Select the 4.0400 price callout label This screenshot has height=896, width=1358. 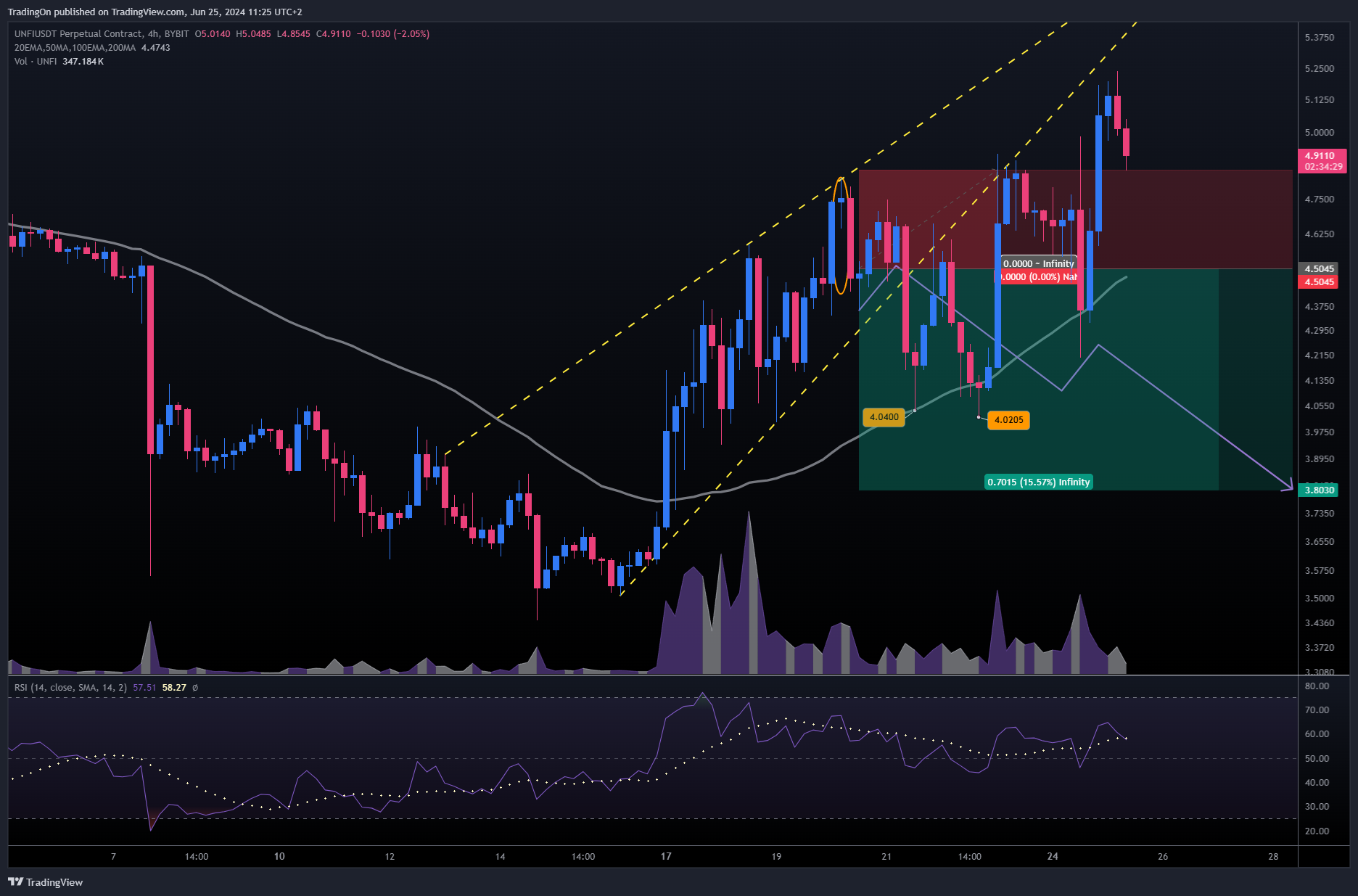pyautogui.click(x=884, y=417)
